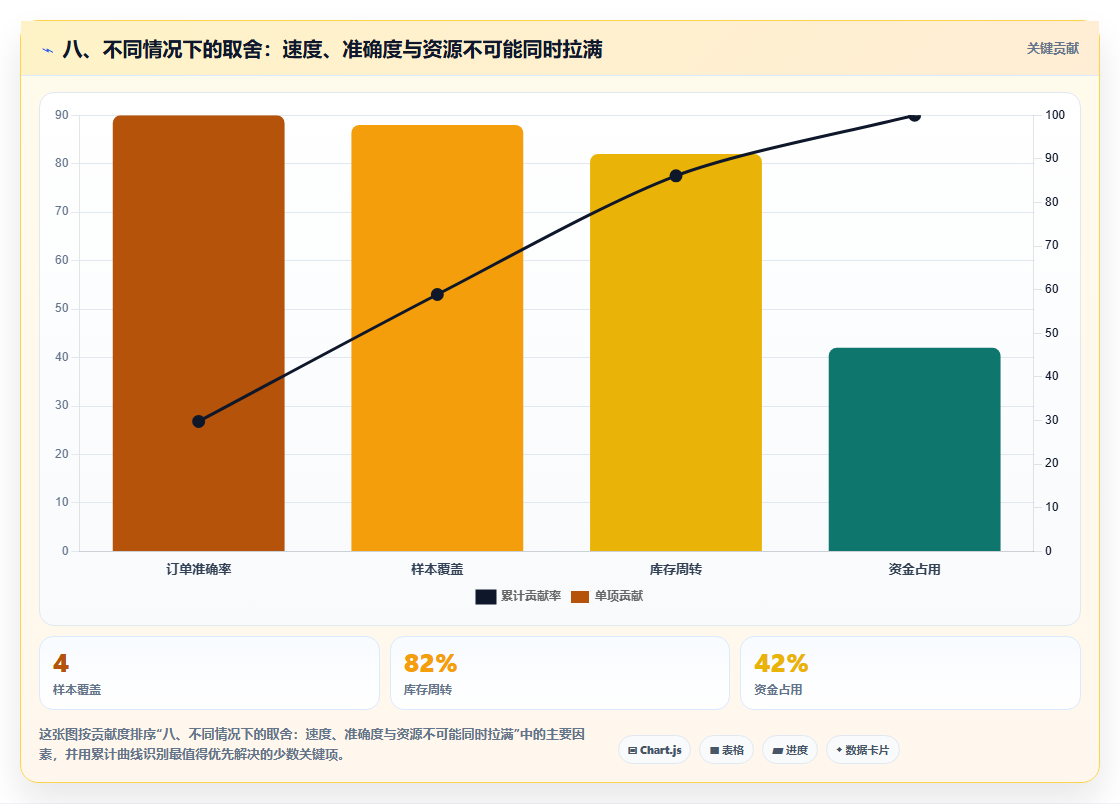Click the cumulative line point above 订单准确率
This screenshot has height=804, width=1120.
coord(199,421)
